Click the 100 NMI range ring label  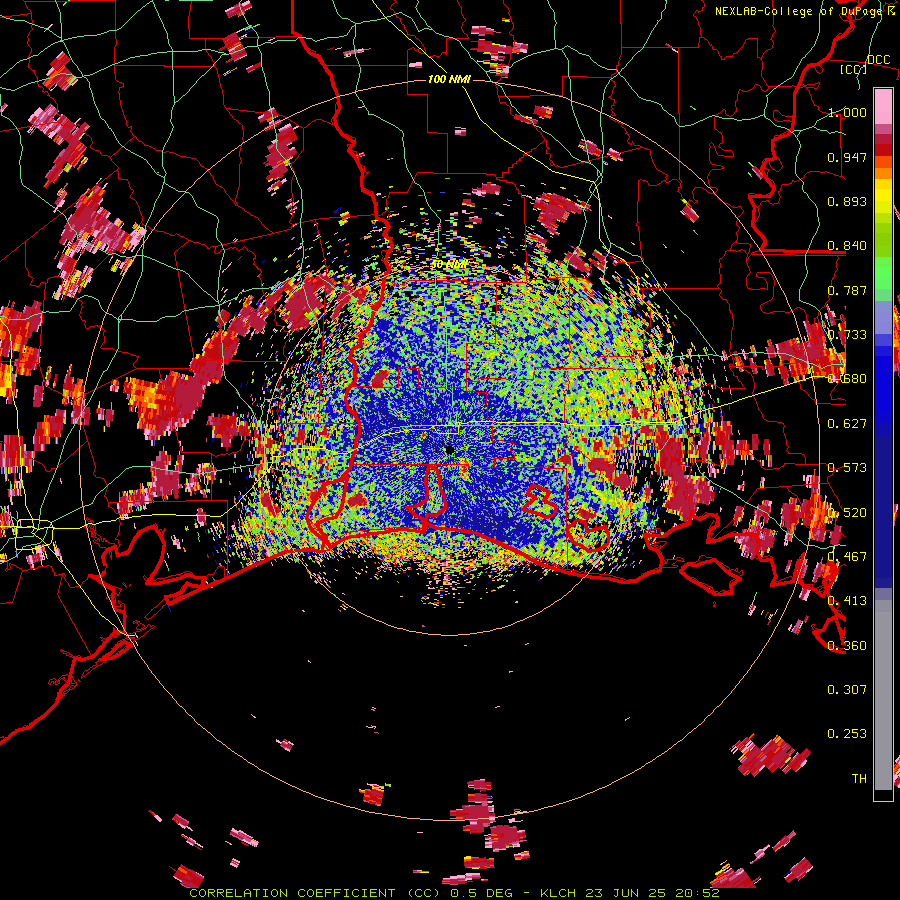tap(449, 79)
